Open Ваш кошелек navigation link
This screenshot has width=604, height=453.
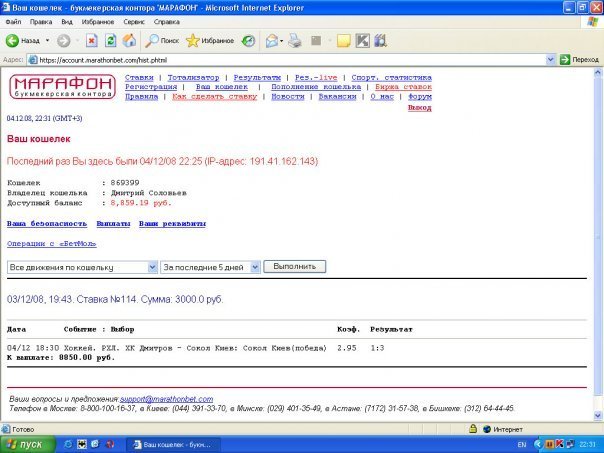pyautogui.click(x=221, y=87)
